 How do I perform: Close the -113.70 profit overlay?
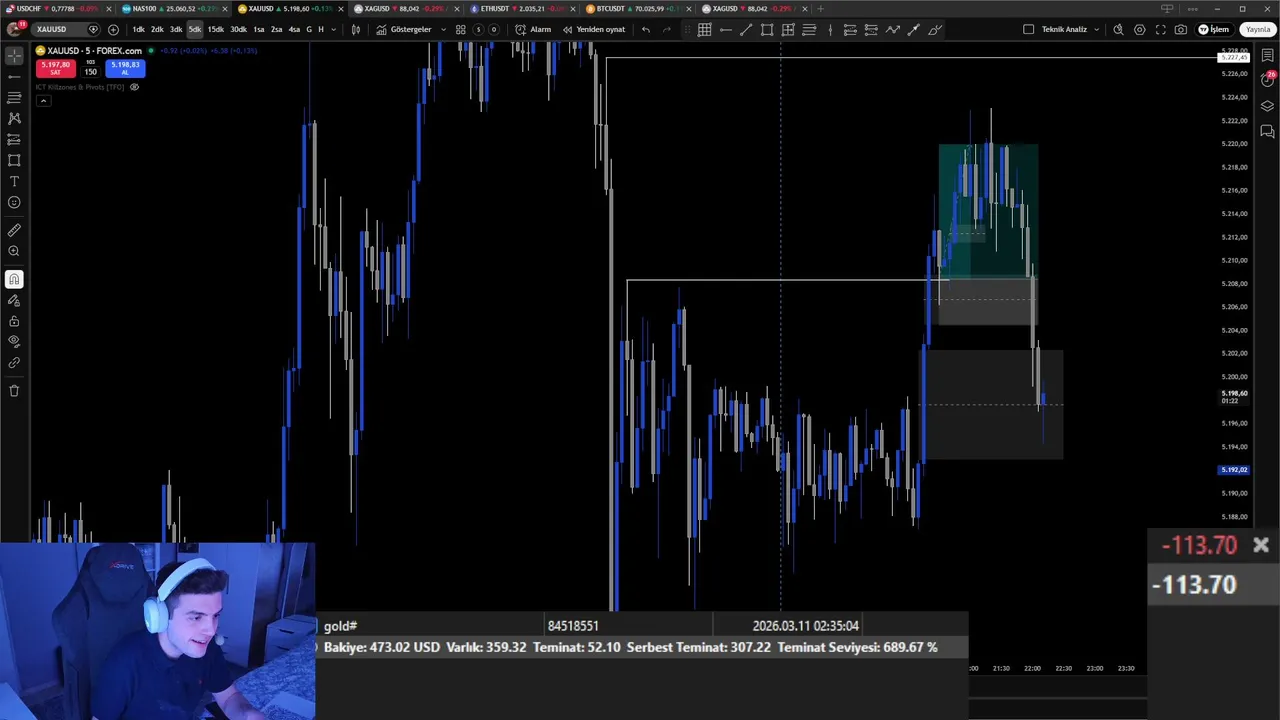coord(1261,545)
